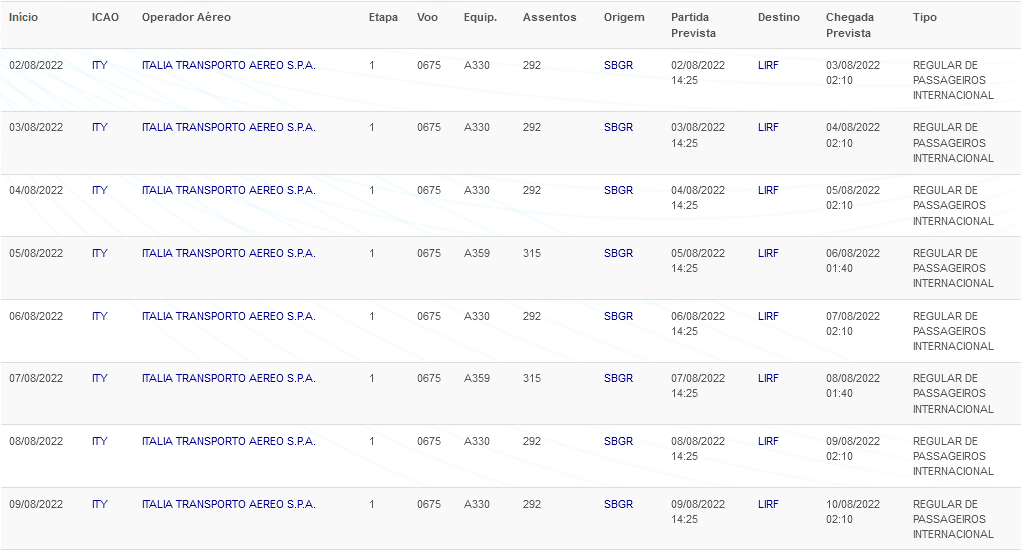This screenshot has height=550, width=1021.
Task: Open SBGR origin link for 07/08/2022
Action: [618, 378]
